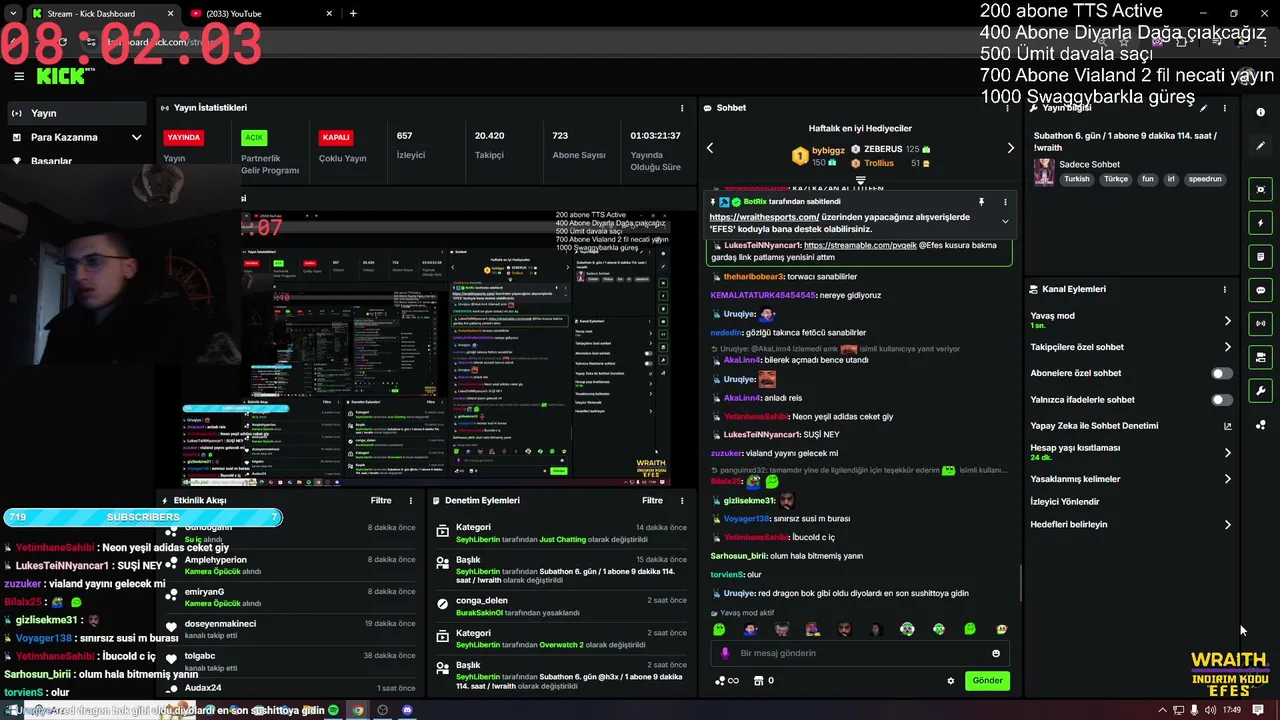Click the Kick logo

tap(61, 76)
